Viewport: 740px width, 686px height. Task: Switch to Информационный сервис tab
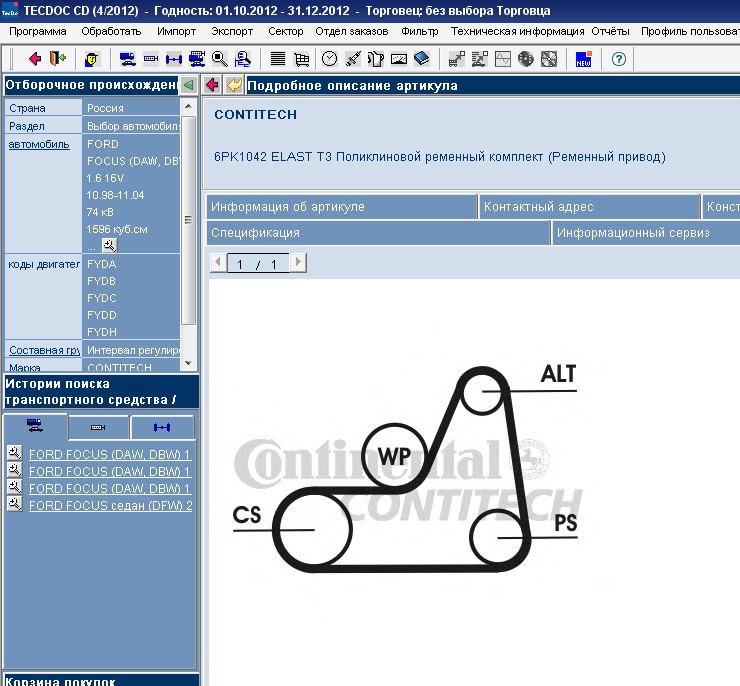click(x=647, y=233)
